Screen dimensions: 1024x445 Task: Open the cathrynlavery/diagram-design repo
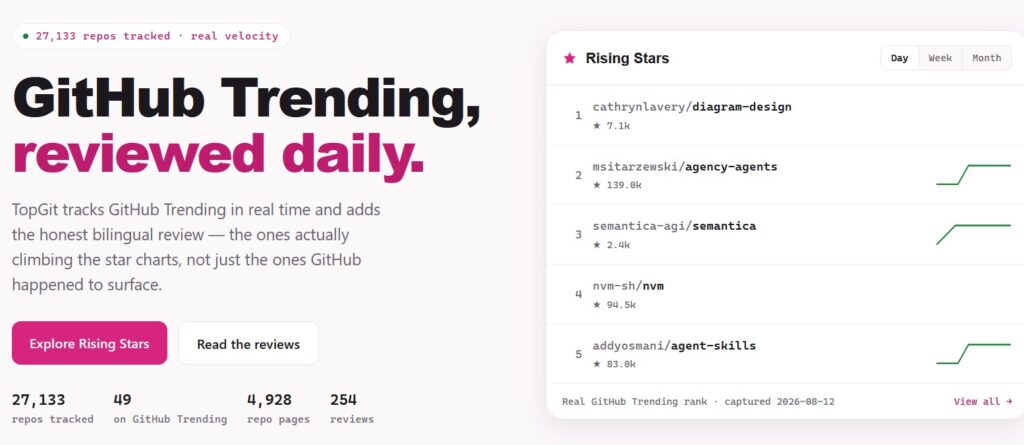[692, 107]
